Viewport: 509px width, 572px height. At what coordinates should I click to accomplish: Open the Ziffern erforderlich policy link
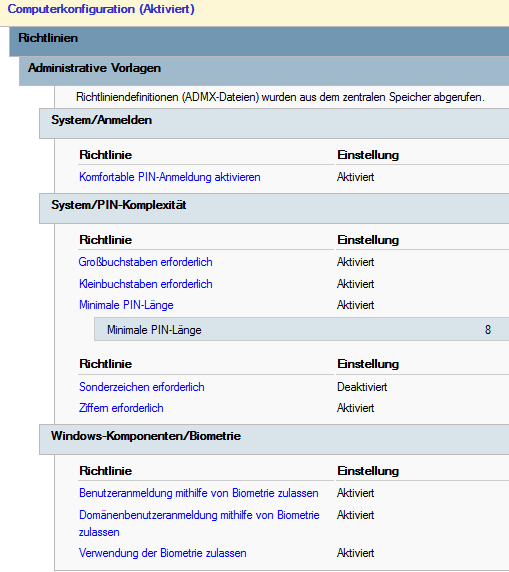click(x=121, y=408)
